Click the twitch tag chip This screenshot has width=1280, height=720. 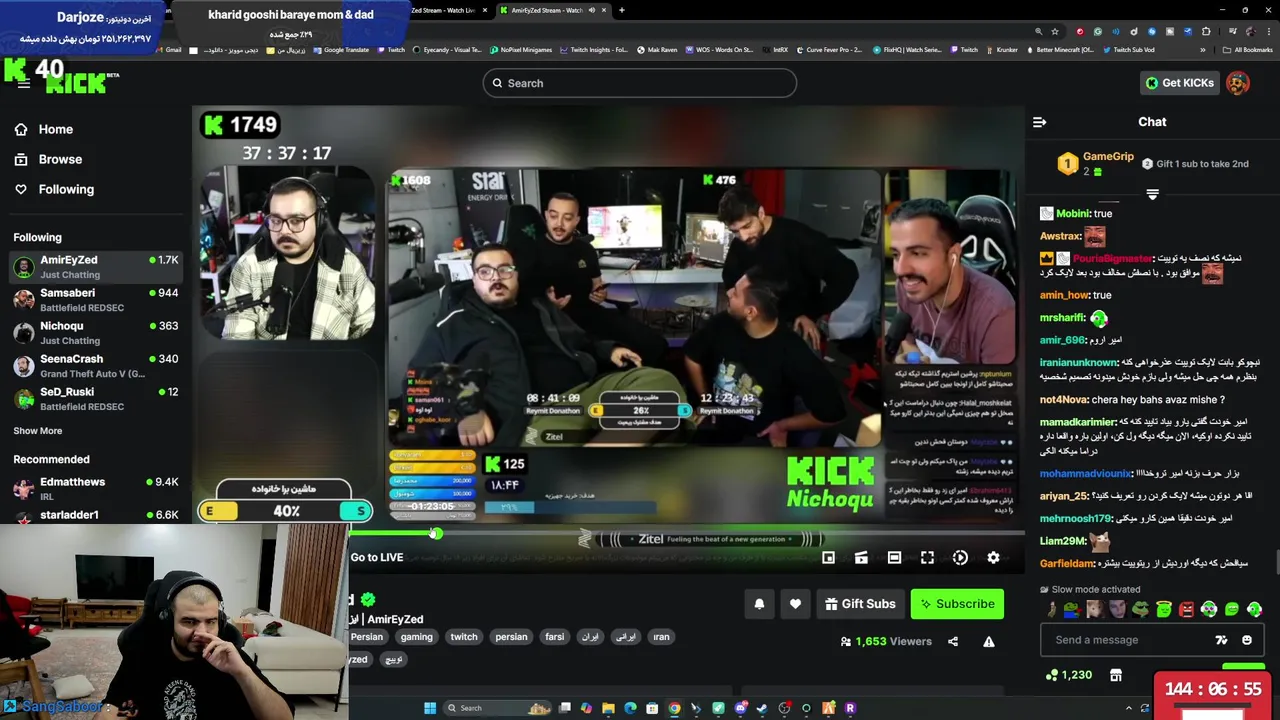pyautogui.click(x=464, y=637)
